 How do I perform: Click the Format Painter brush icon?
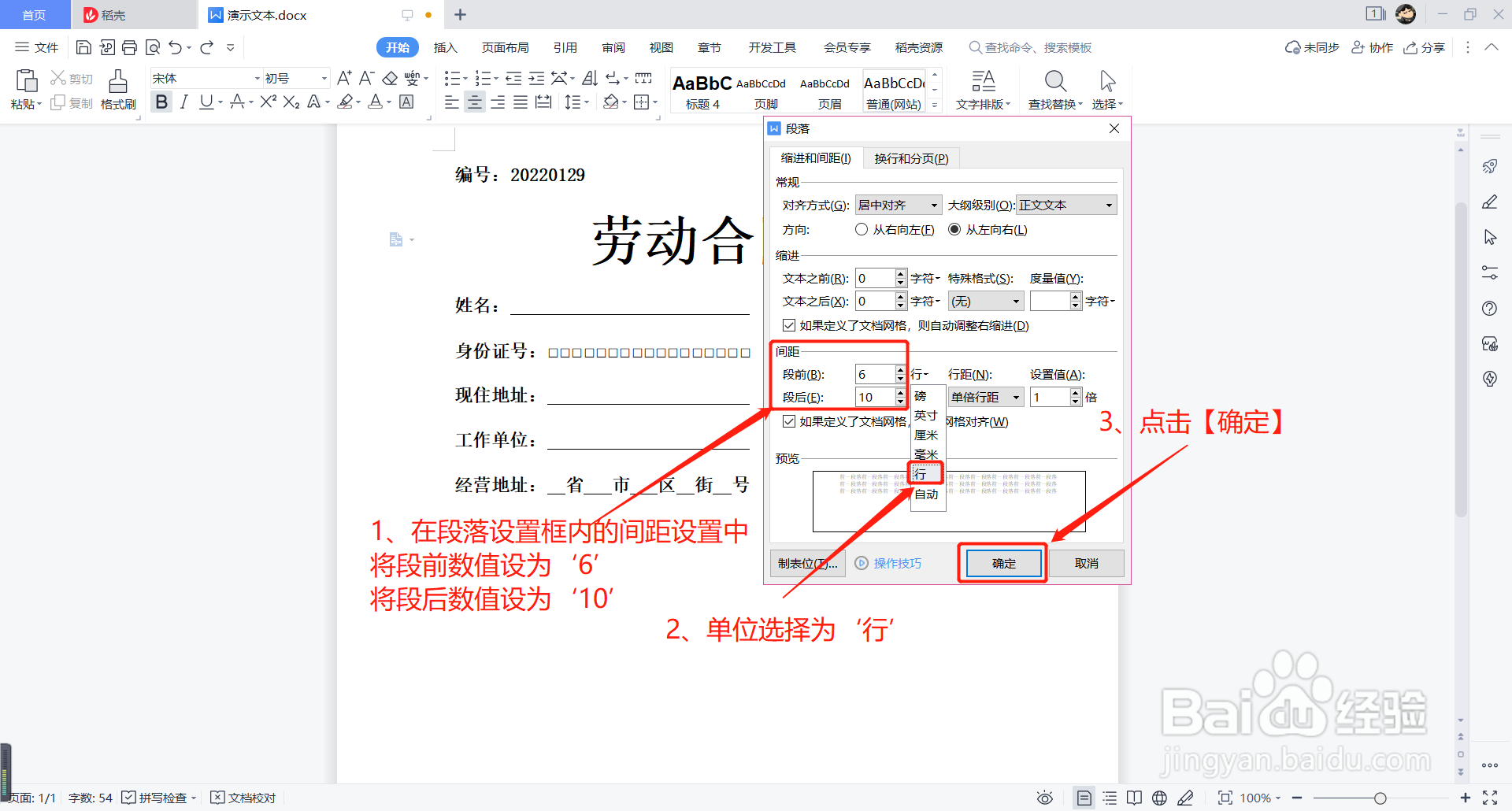(118, 81)
